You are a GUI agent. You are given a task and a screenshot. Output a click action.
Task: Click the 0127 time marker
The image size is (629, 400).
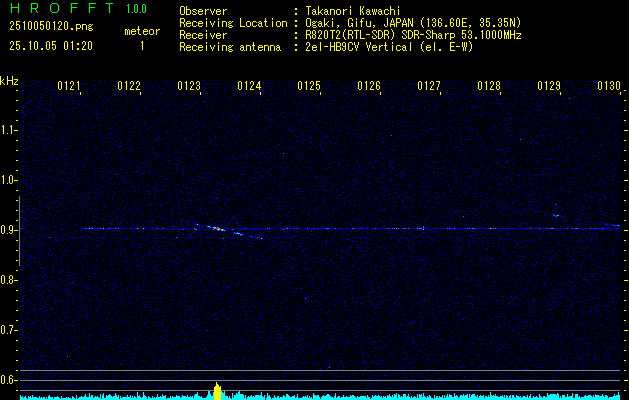[429, 86]
